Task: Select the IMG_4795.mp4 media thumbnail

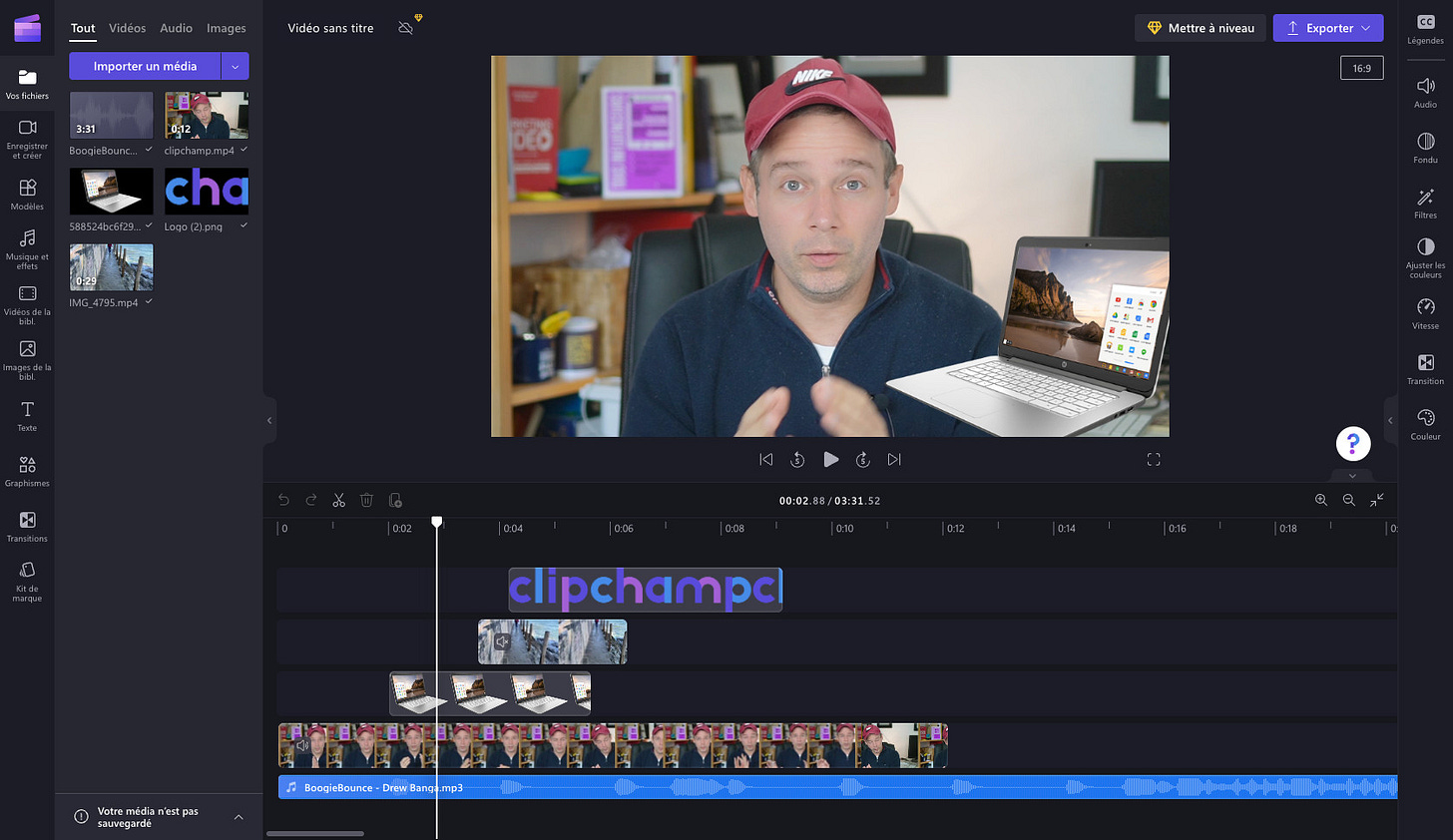Action: (x=111, y=267)
